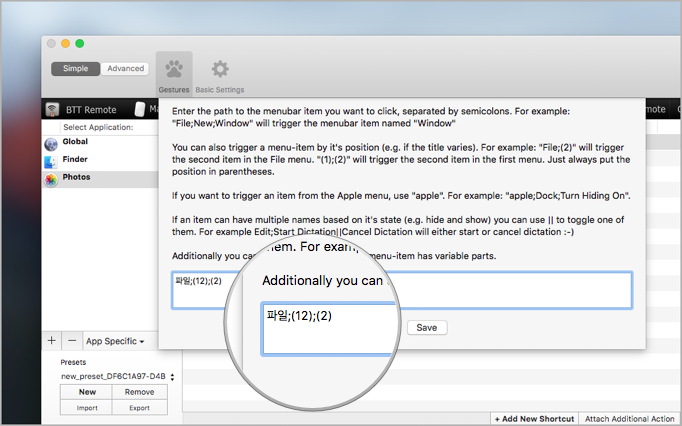Click Add New Shortcut button

[535, 419]
